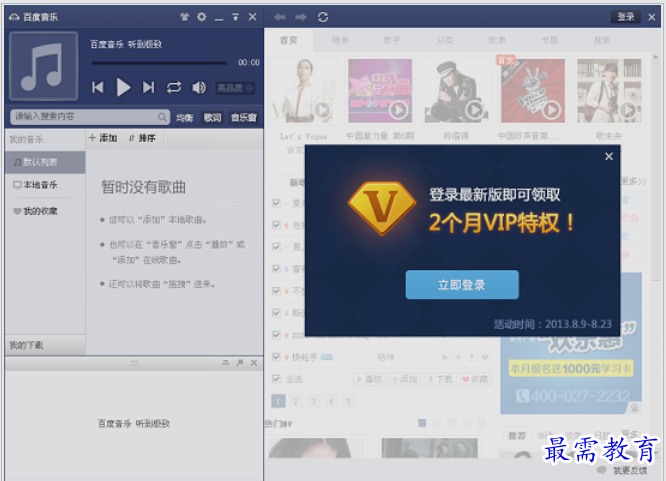Refresh the music window page
This screenshot has width=666, height=481.
tap(323, 17)
